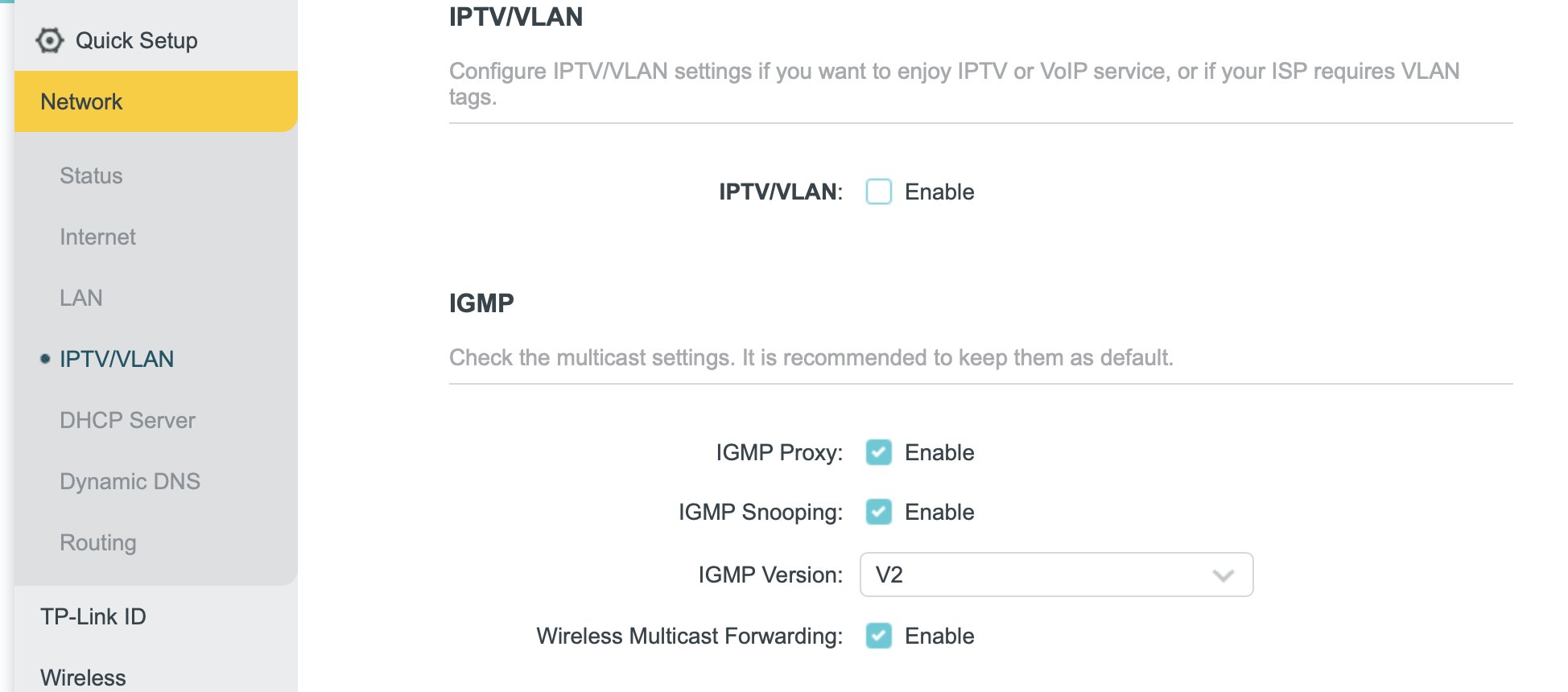
Task: Open the DHCP Server page
Action: (x=127, y=420)
